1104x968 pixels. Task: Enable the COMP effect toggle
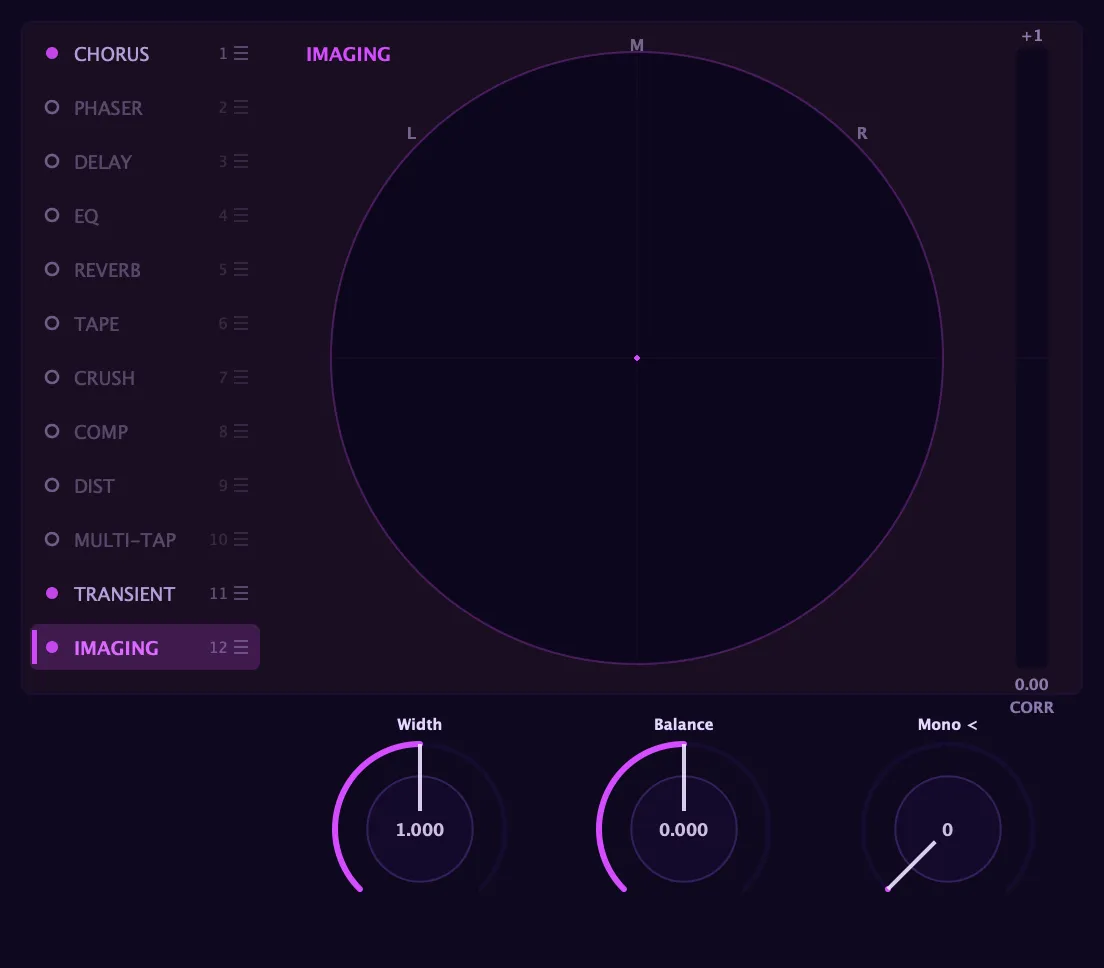click(x=52, y=431)
